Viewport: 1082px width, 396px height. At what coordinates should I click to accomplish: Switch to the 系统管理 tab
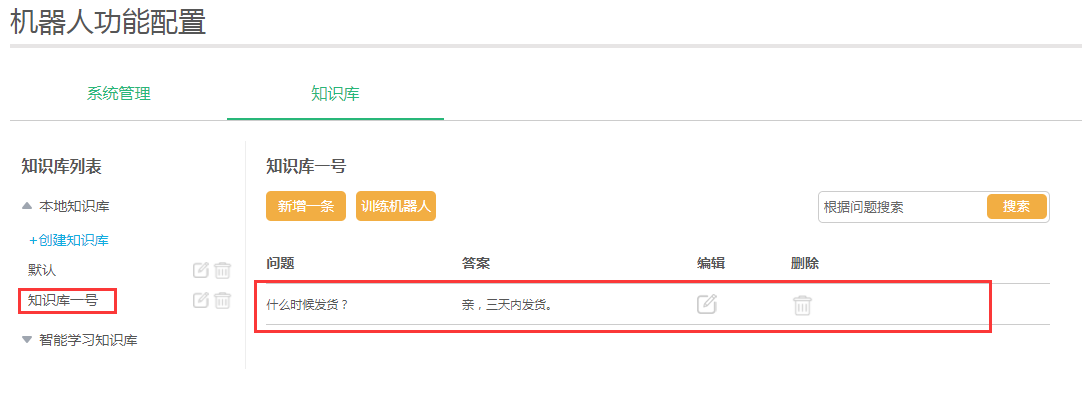[119, 95]
